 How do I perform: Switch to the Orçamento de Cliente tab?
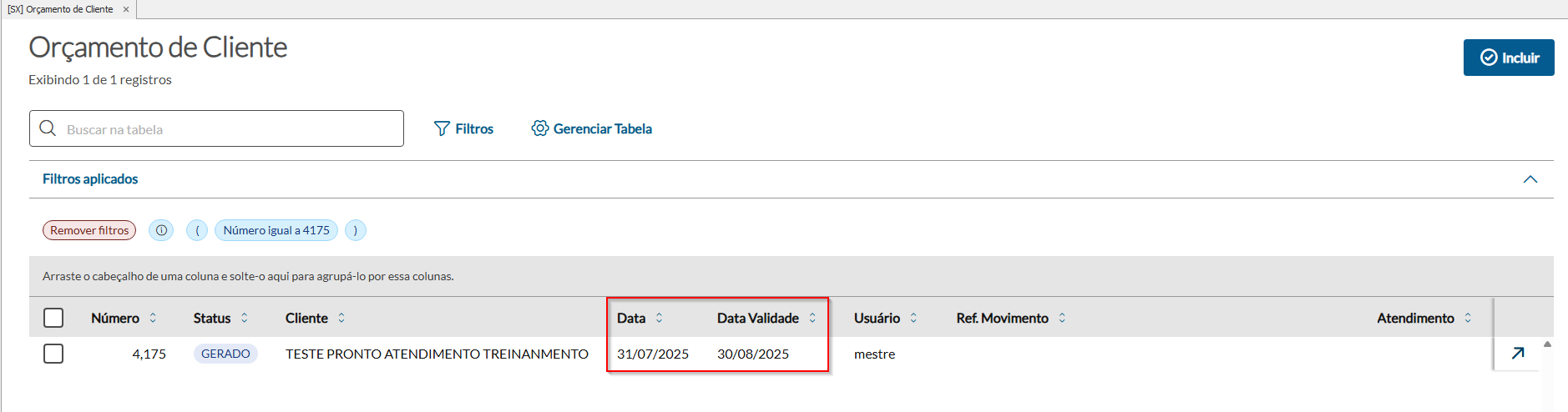point(61,9)
